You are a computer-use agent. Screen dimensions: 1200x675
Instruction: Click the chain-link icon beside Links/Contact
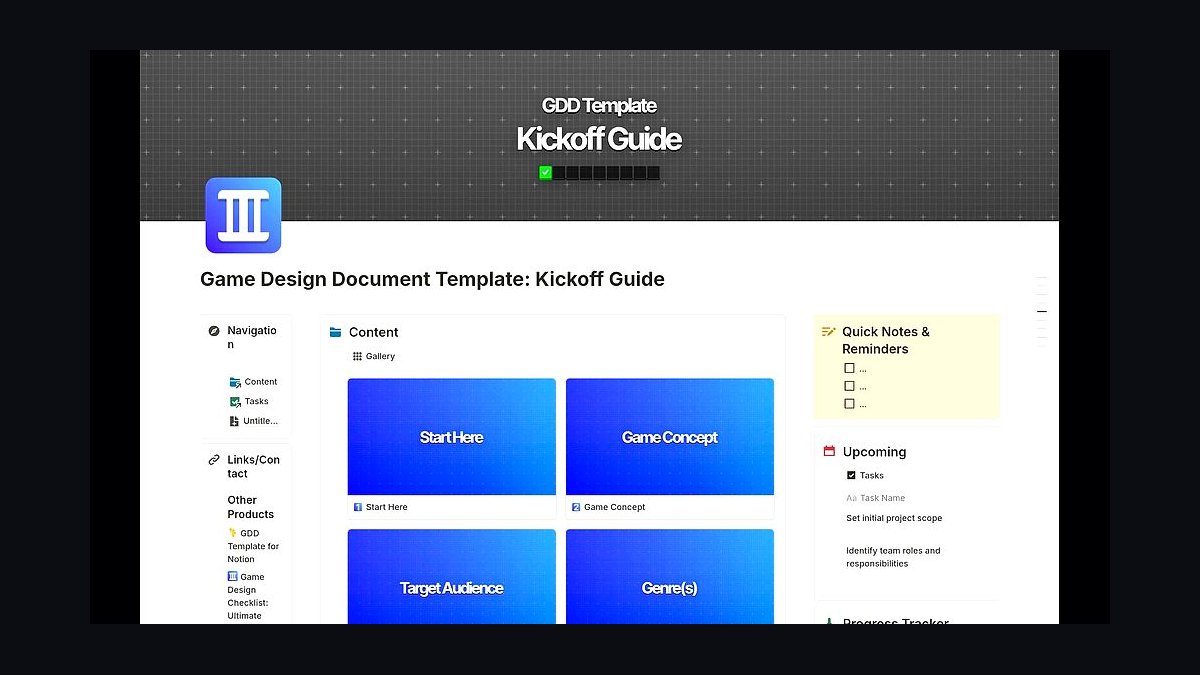213,460
